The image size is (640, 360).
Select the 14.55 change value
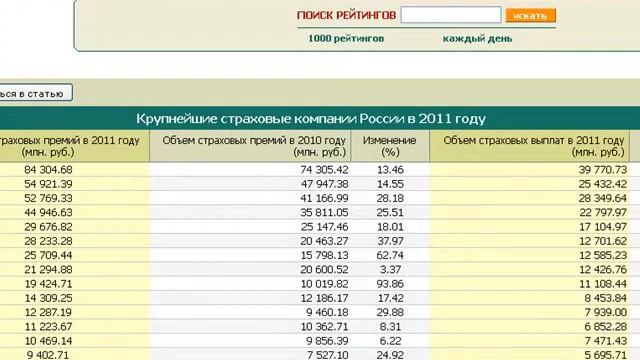point(390,184)
